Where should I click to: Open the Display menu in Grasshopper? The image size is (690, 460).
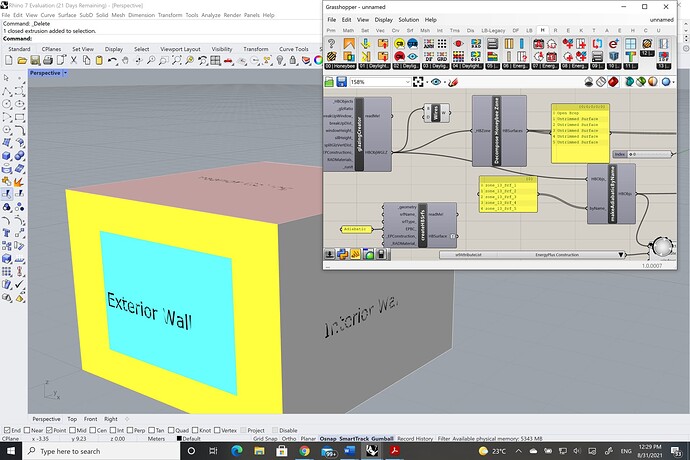click(x=383, y=20)
